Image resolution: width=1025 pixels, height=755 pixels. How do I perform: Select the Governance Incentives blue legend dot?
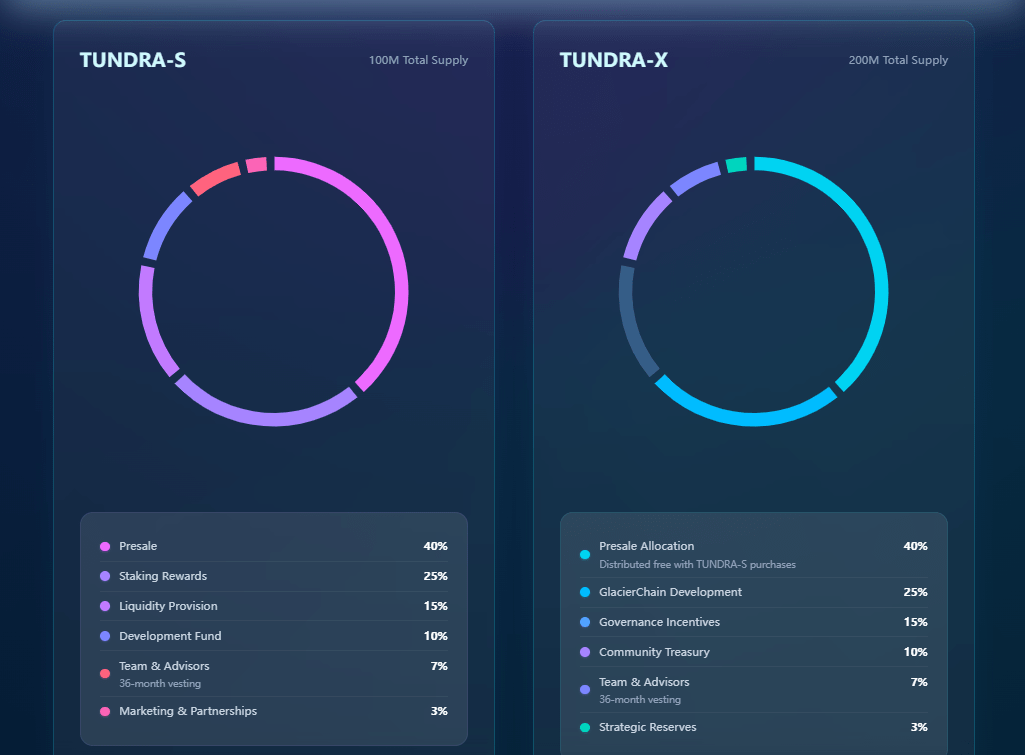pos(585,622)
